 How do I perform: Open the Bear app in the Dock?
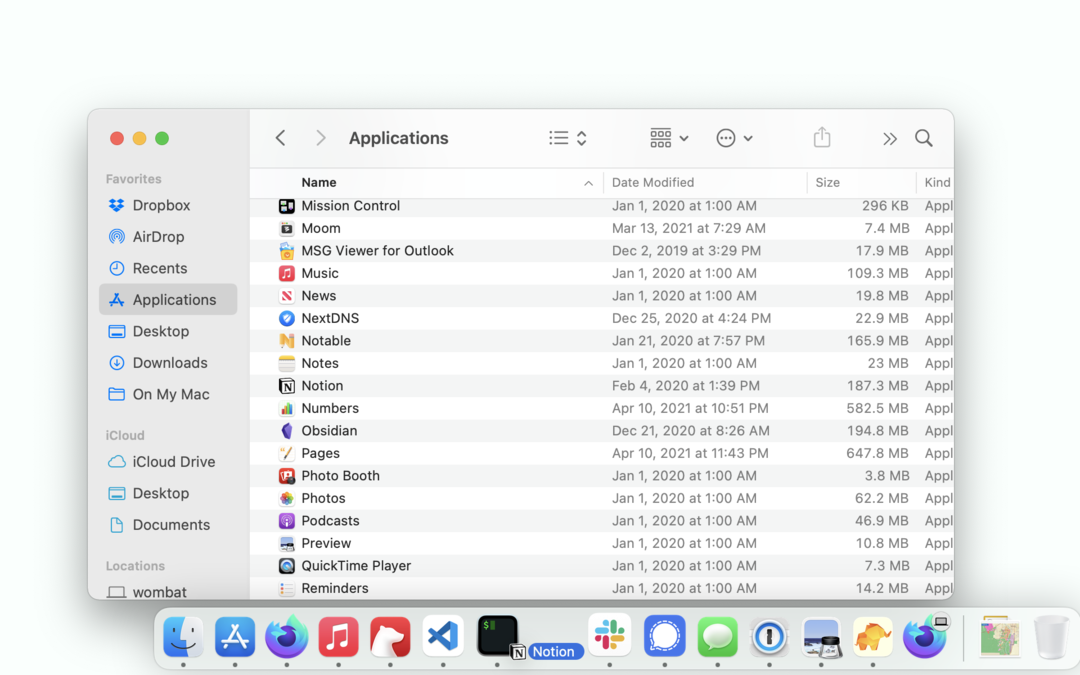click(390, 636)
